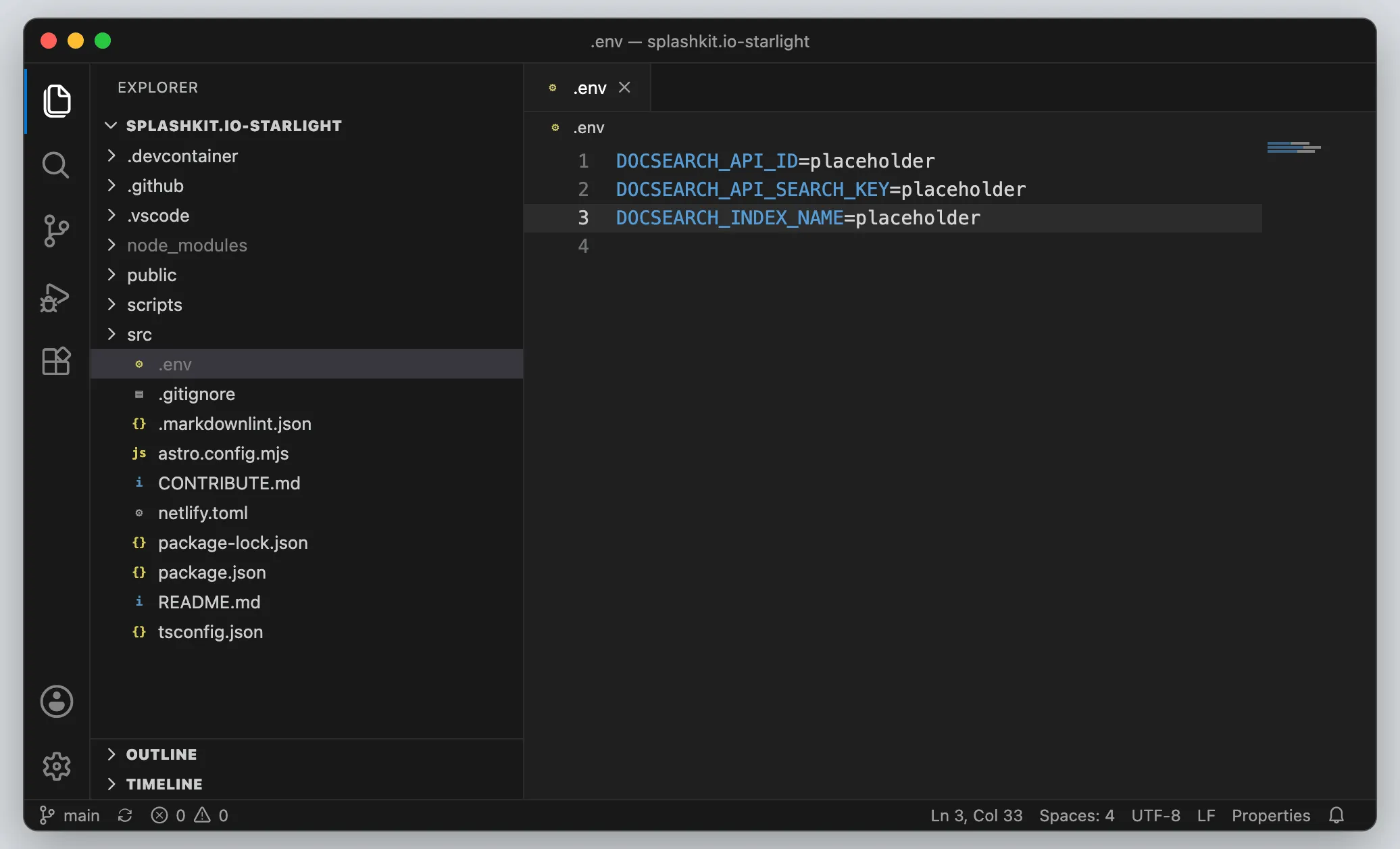Open netlify.toml file
1400x849 pixels.
307,513
